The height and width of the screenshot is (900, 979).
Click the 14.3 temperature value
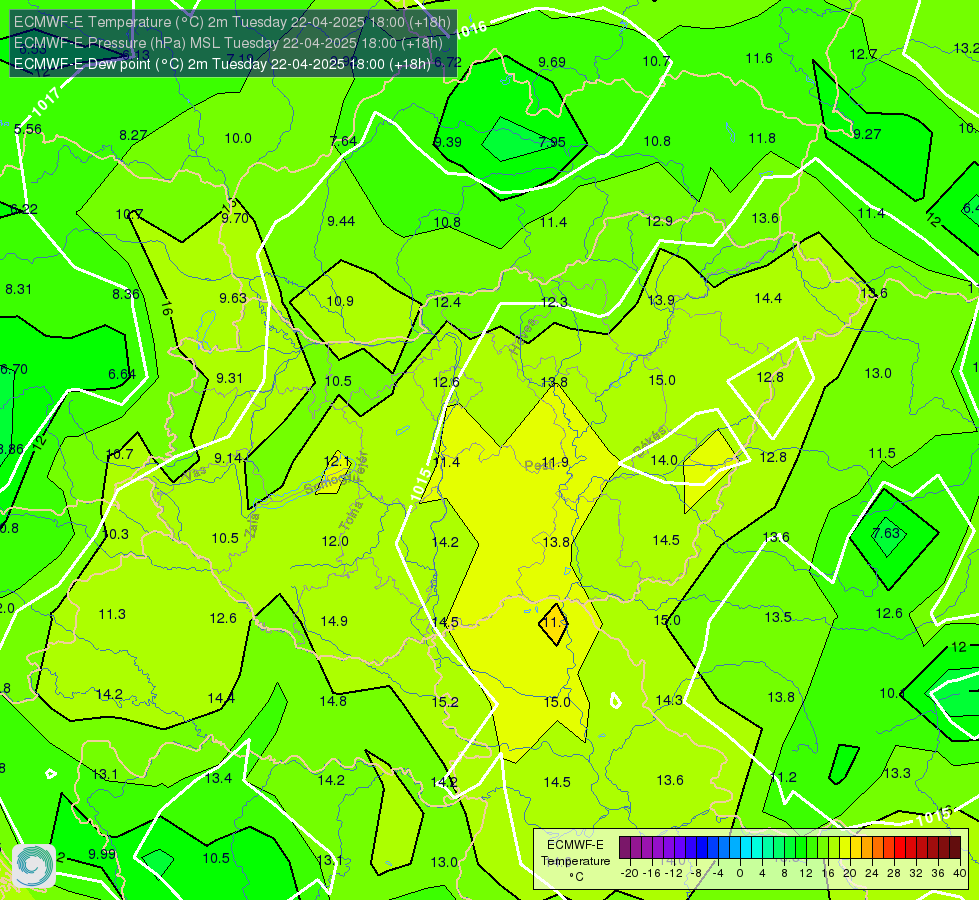(x=669, y=701)
